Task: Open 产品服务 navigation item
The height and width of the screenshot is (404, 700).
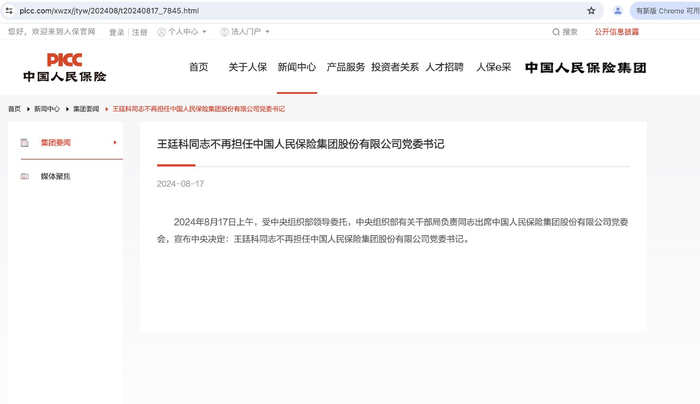Action: (x=346, y=67)
